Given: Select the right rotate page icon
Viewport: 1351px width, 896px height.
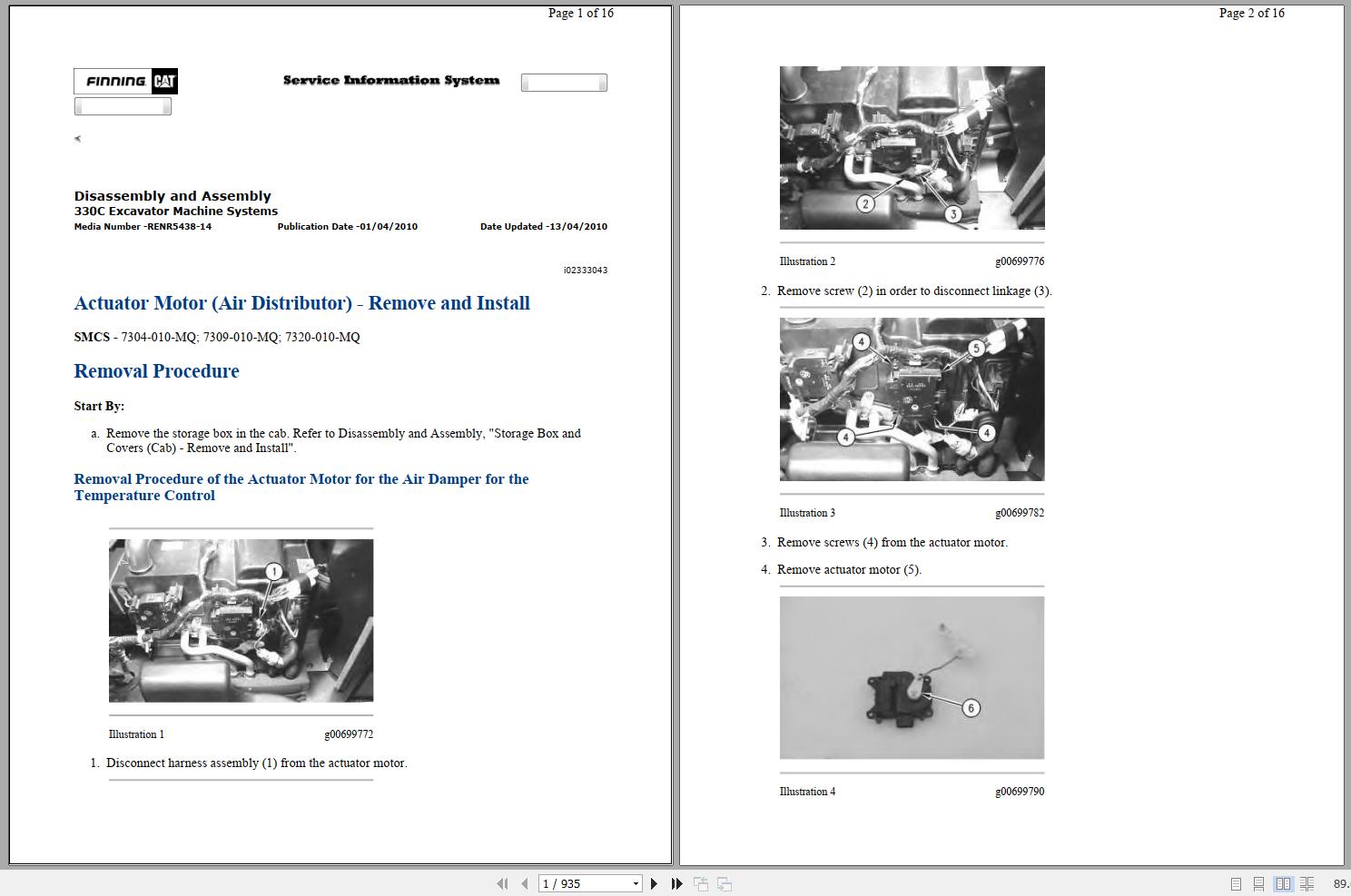Looking at the screenshot, I should [x=724, y=882].
